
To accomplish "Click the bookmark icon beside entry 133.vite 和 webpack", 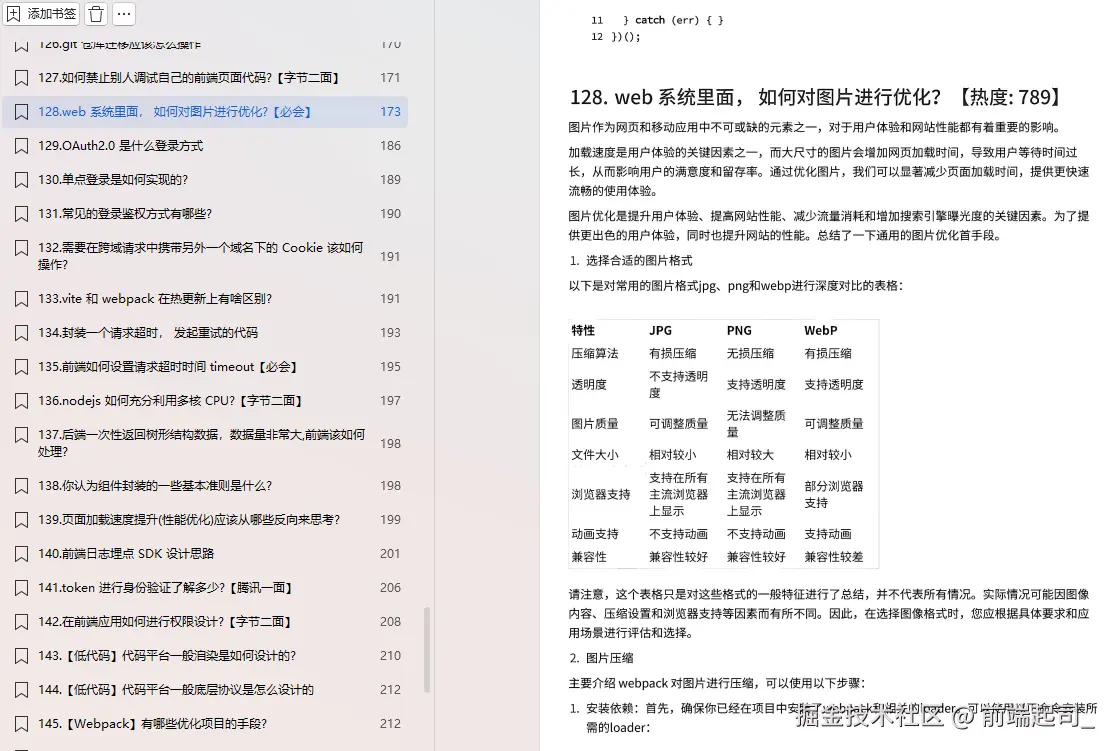I will (22, 298).
